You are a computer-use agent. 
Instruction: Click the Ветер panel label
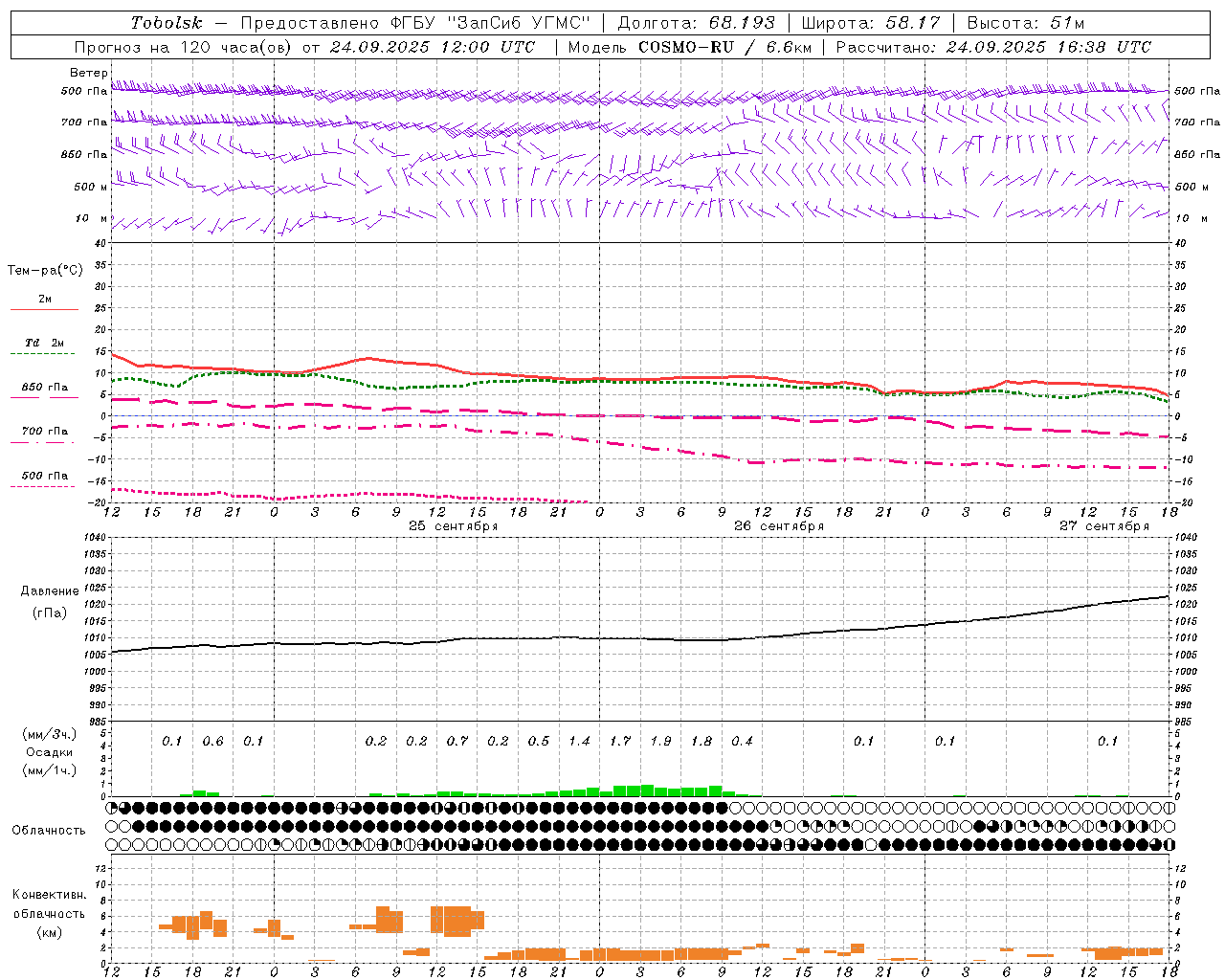88,73
